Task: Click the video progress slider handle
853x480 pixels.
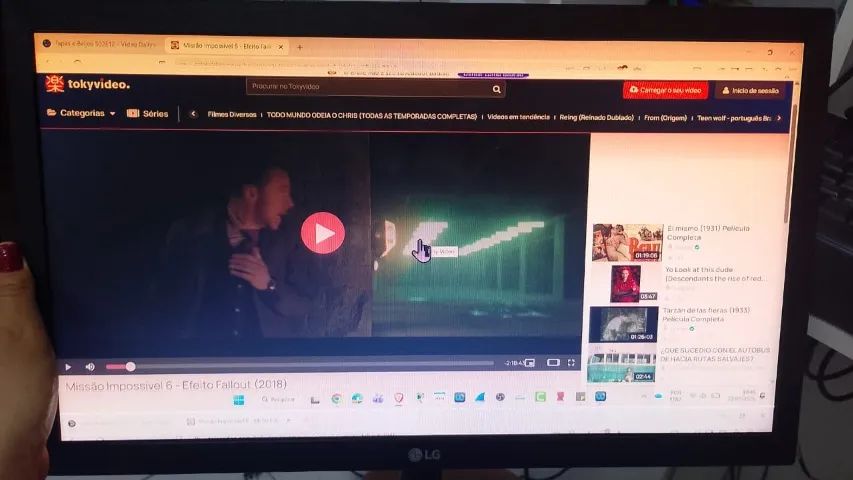Action: click(x=131, y=367)
